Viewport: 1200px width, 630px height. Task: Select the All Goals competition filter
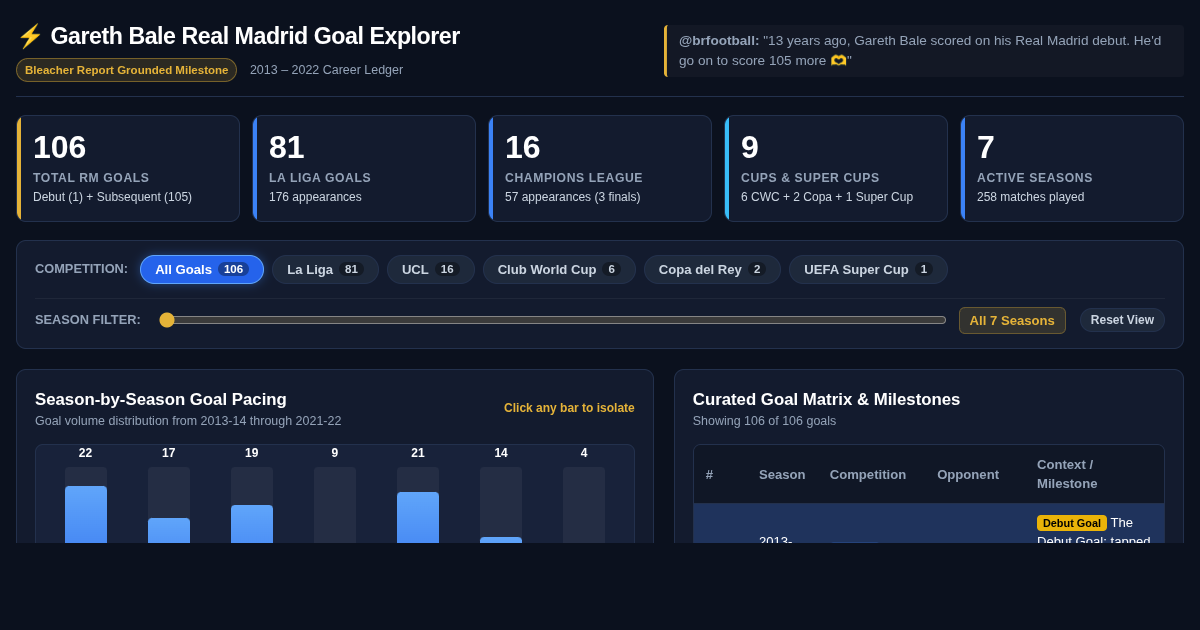202,269
